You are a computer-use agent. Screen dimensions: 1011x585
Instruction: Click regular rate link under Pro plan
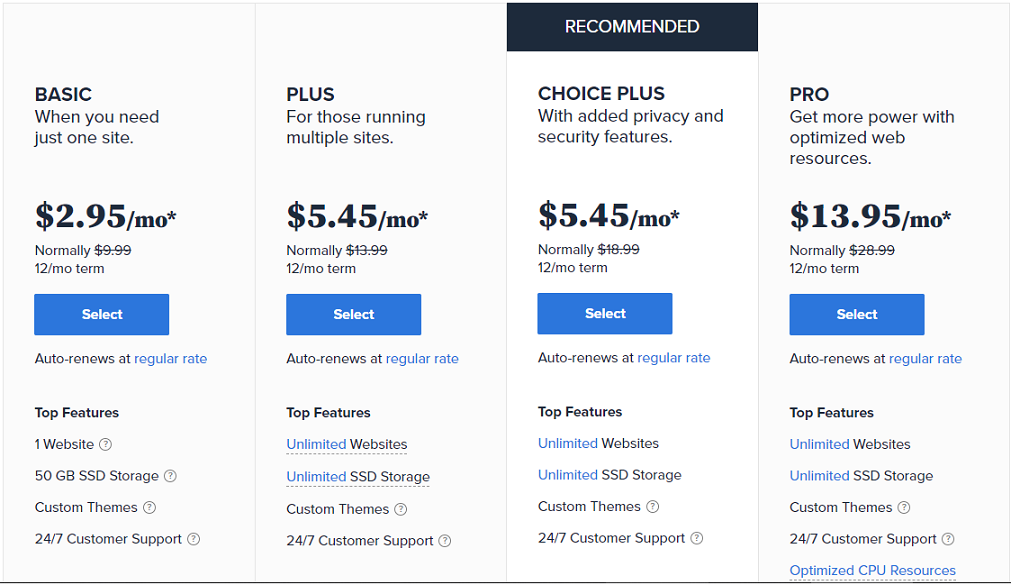925,359
